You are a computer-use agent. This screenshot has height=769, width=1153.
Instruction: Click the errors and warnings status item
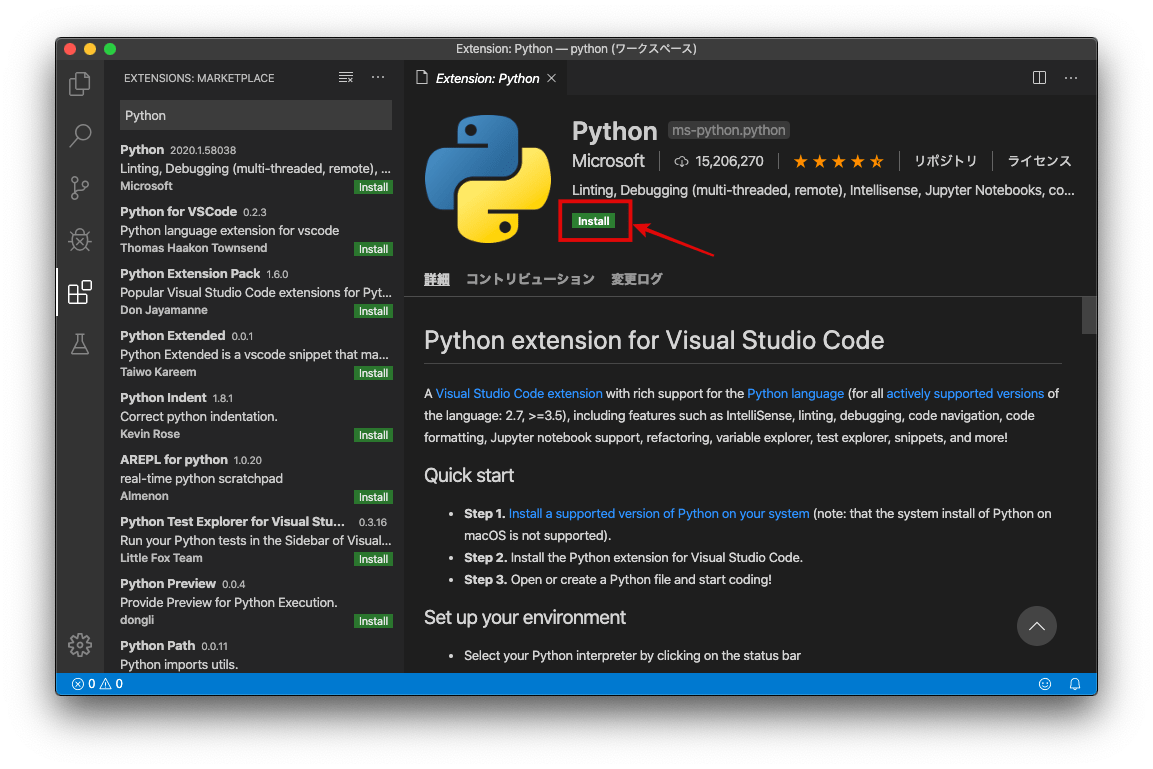pyautogui.click(x=98, y=683)
